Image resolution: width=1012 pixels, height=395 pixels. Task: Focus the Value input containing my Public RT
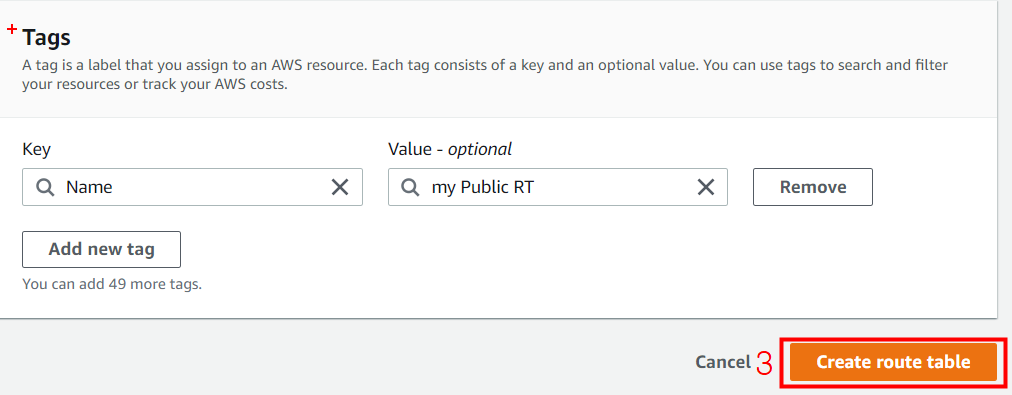tap(558, 187)
